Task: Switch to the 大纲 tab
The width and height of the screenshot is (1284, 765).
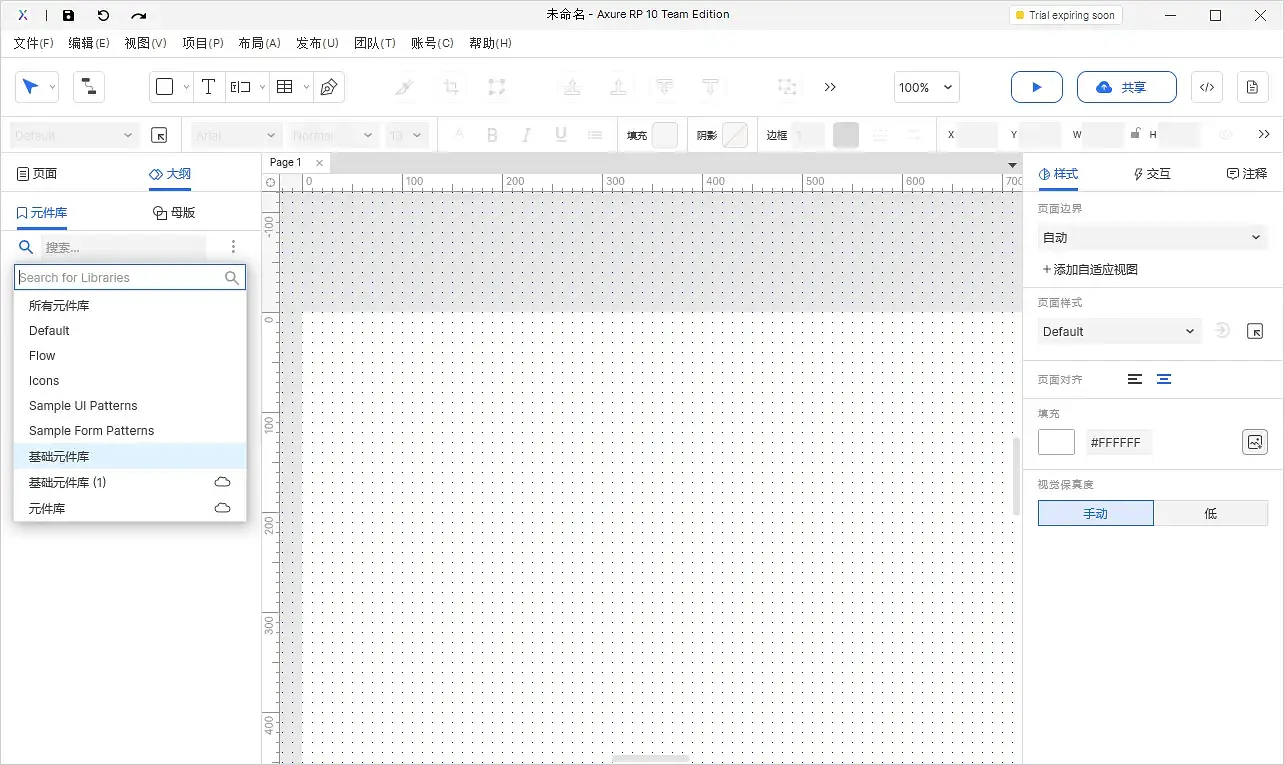Action: (x=170, y=172)
